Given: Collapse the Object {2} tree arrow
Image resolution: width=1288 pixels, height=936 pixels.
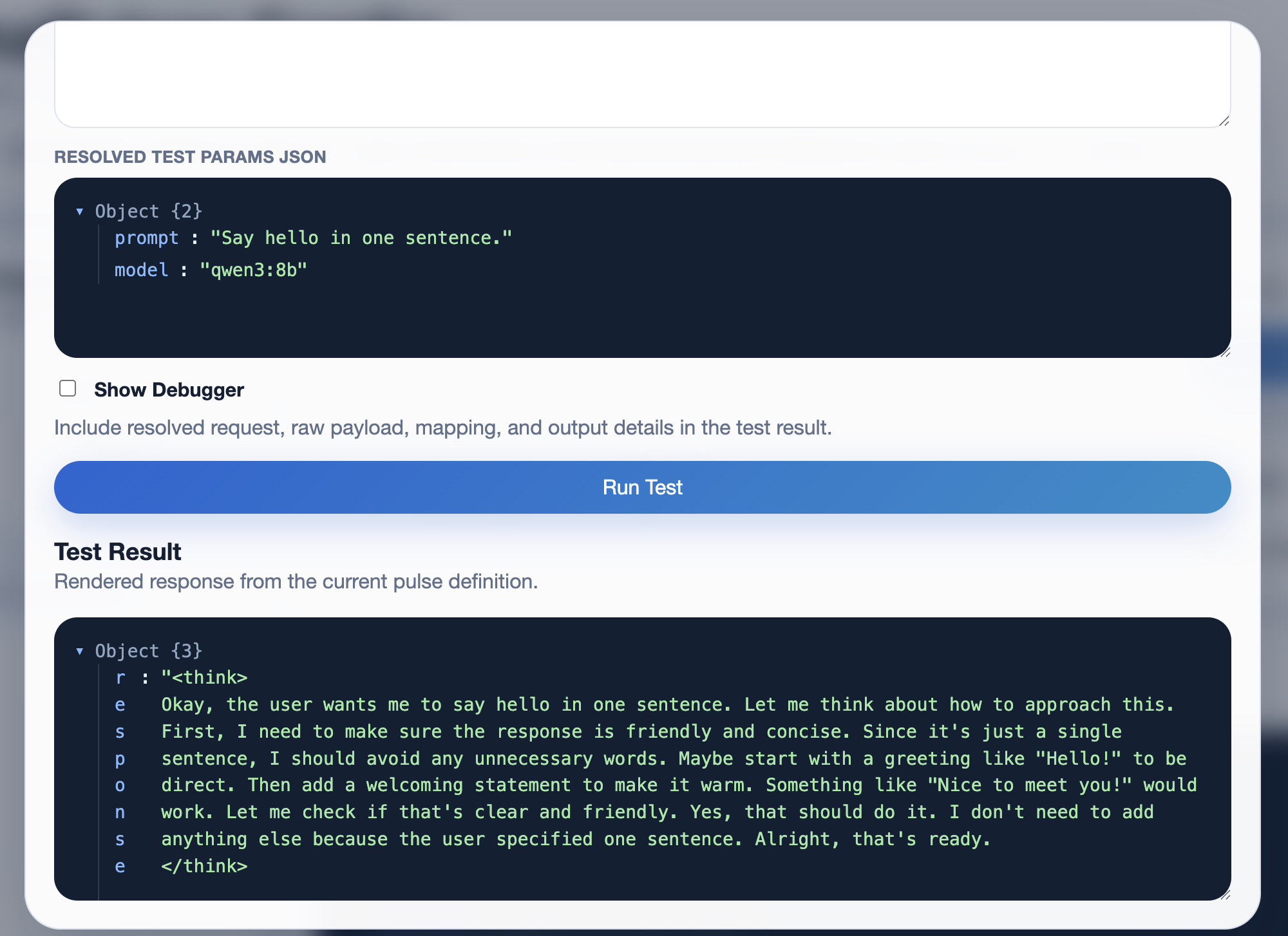Looking at the screenshot, I should coord(80,212).
